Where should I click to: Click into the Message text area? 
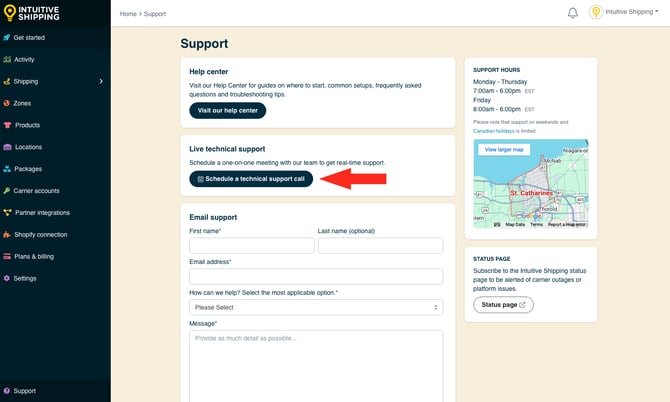[x=316, y=366]
